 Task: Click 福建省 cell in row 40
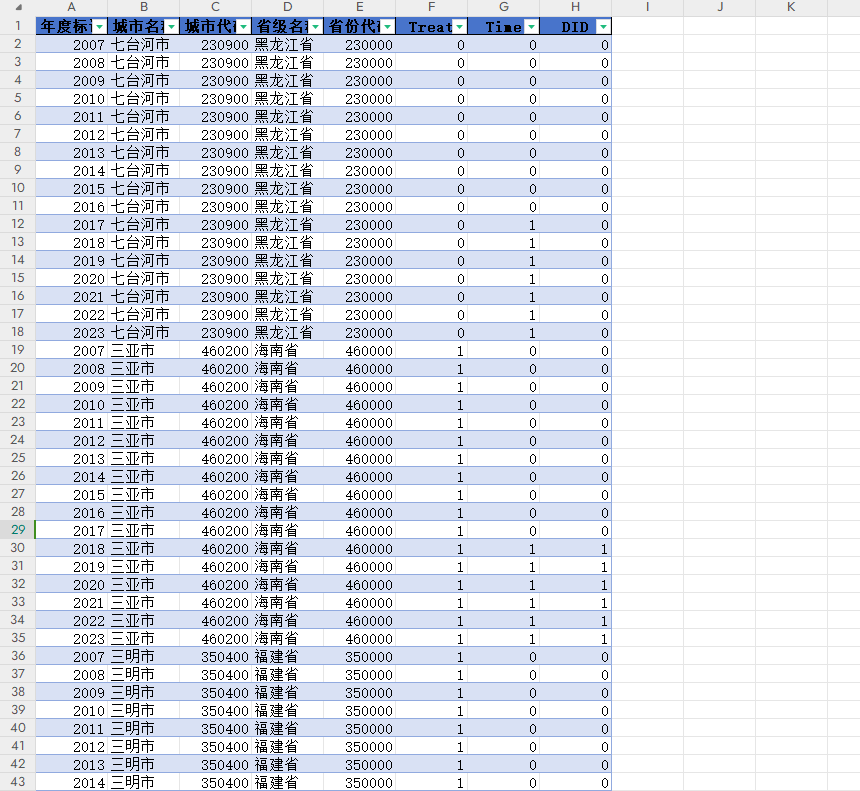(287, 728)
